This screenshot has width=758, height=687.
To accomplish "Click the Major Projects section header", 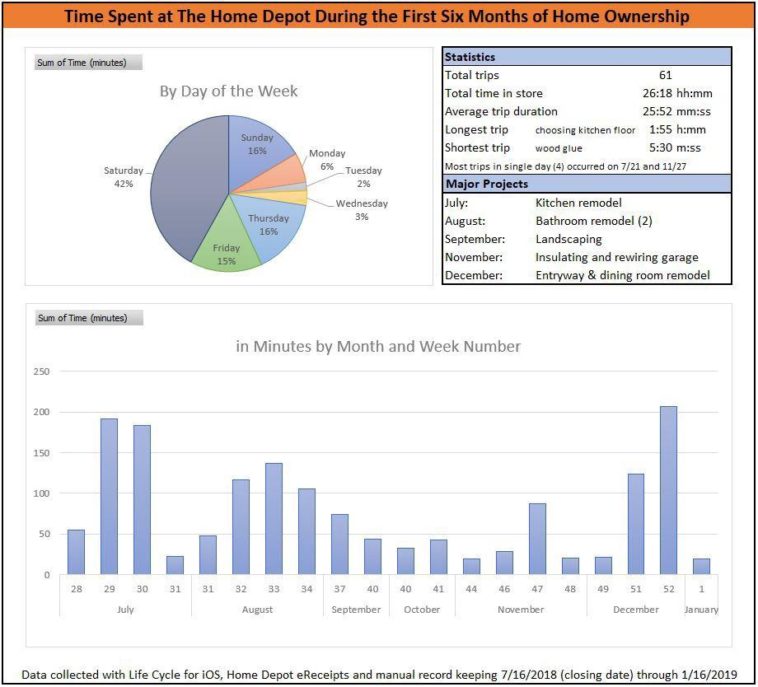I will point(586,184).
